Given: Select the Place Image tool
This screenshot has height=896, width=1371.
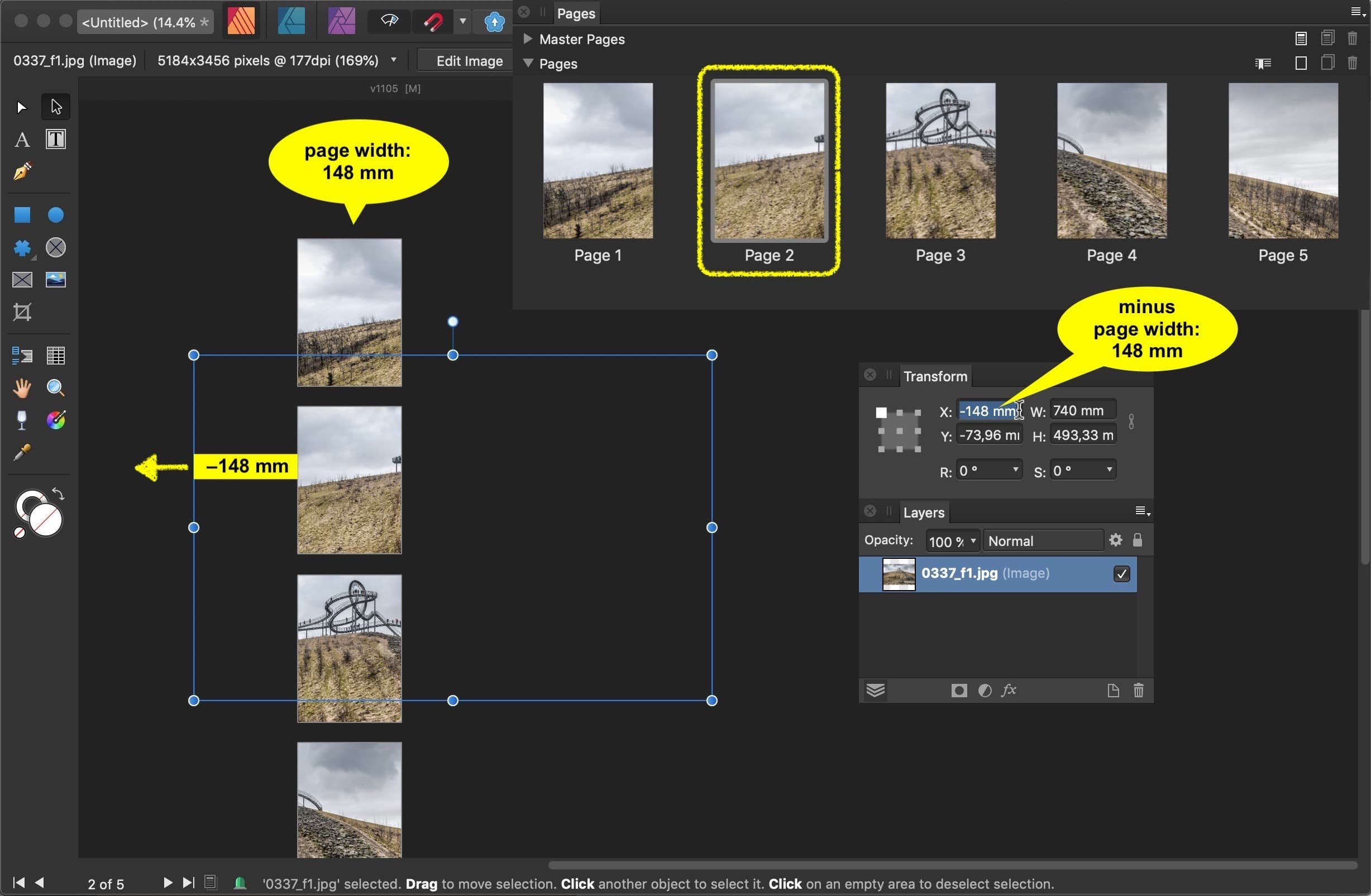Looking at the screenshot, I should pos(56,280).
